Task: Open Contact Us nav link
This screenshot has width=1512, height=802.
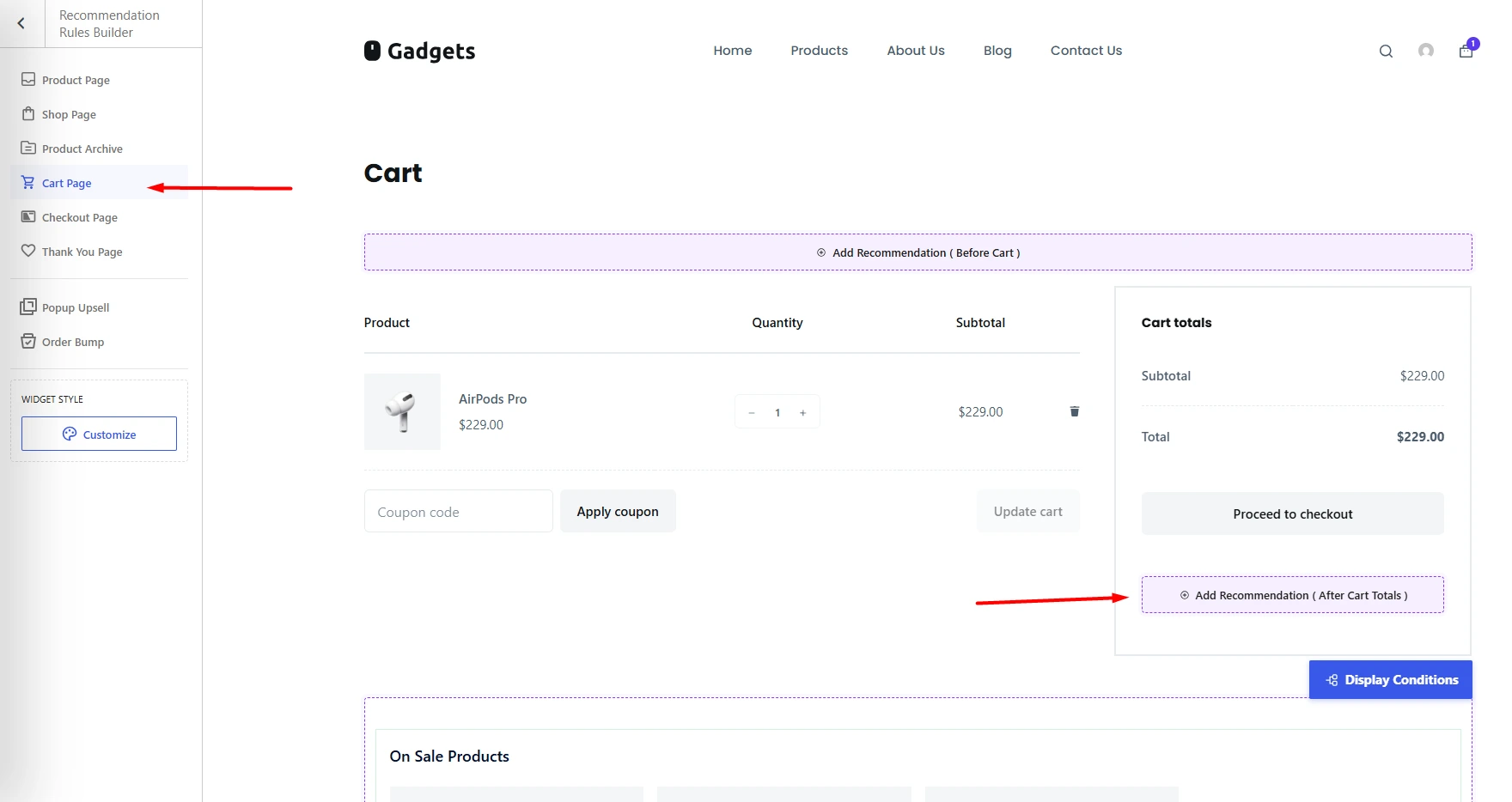Action: point(1086,51)
